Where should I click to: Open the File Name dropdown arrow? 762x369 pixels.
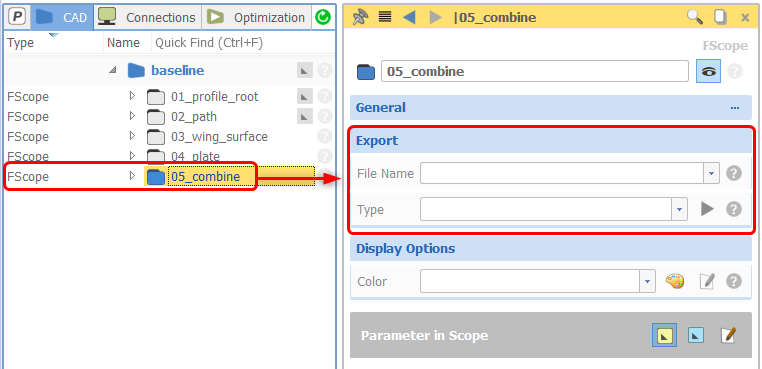(712, 174)
